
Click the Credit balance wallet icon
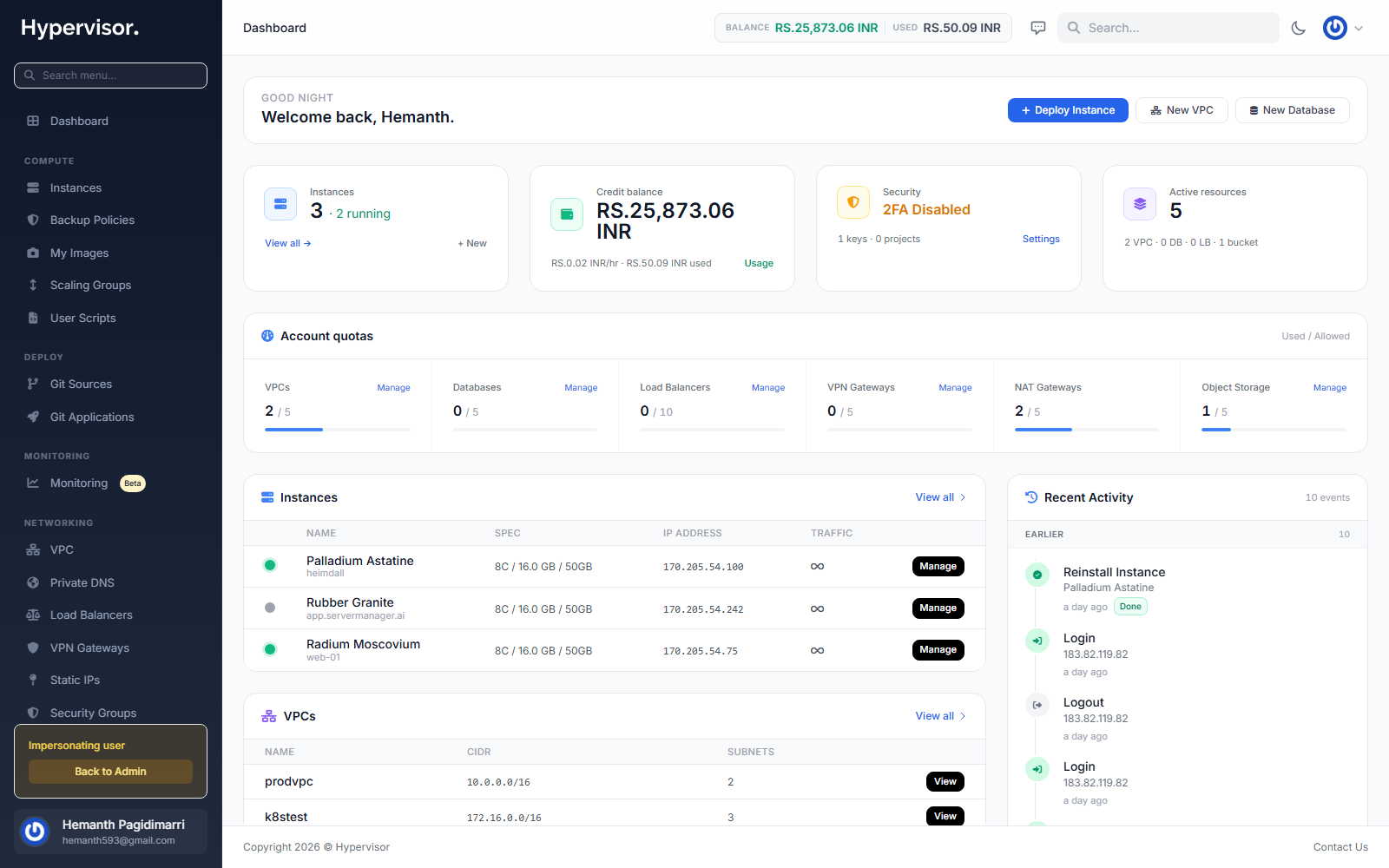pos(567,214)
